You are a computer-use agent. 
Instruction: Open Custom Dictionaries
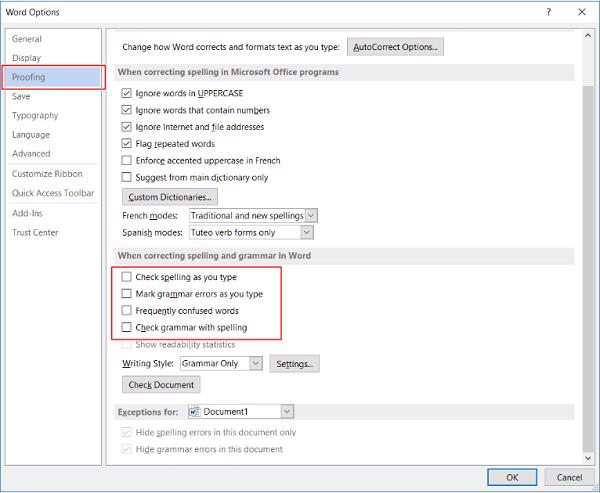172,197
